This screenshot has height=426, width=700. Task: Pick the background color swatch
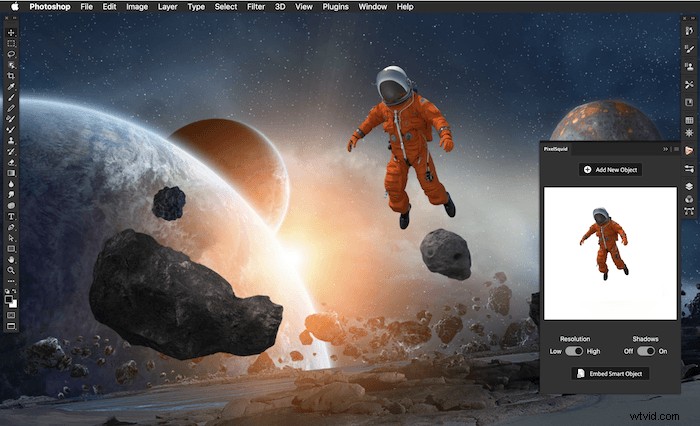point(14,305)
